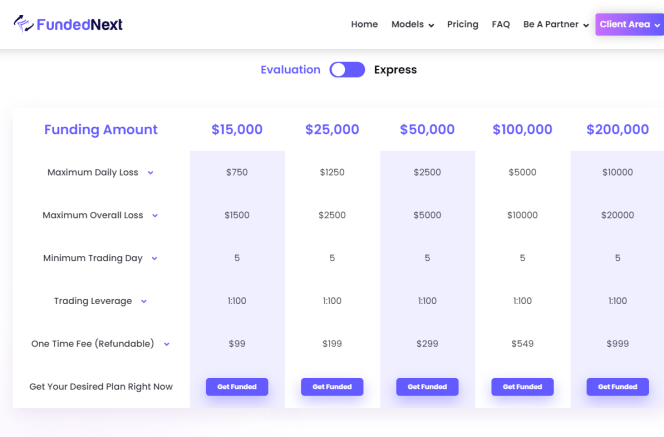Click the Get Your Desired Plan Right Now text
This screenshot has height=437, width=664.
[101, 387]
